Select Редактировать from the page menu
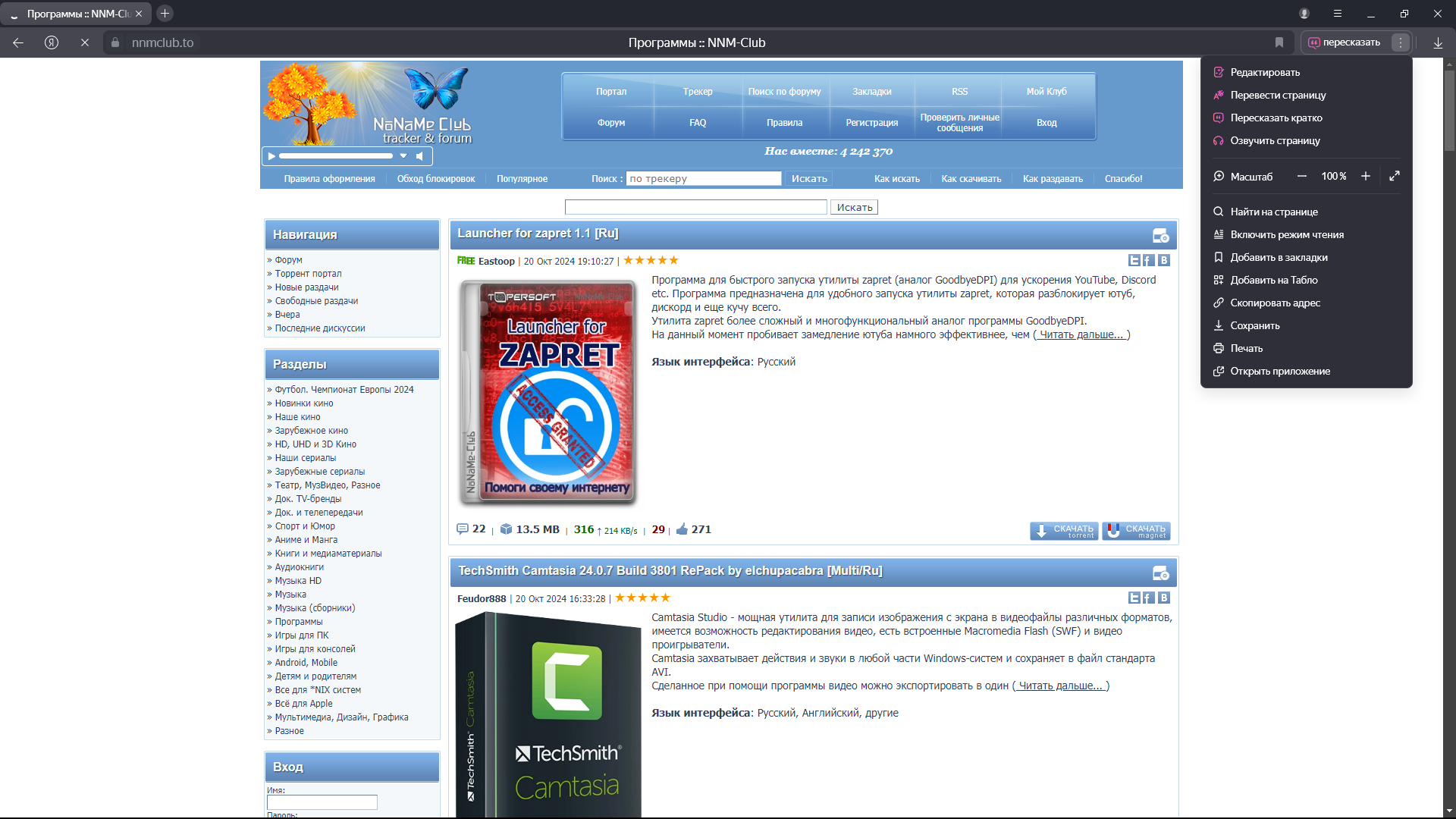The image size is (1456, 819). click(x=1306, y=72)
